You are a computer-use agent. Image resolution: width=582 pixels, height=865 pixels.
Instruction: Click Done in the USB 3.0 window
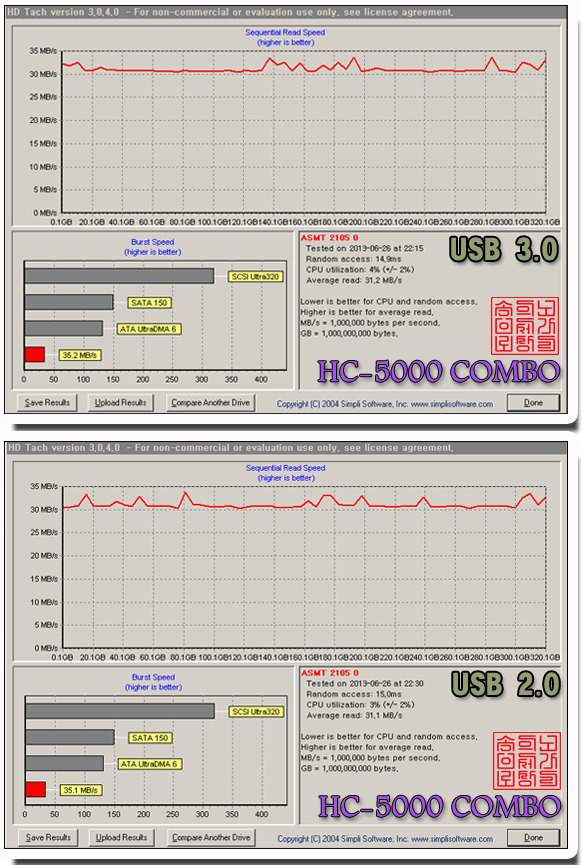[533, 403]
